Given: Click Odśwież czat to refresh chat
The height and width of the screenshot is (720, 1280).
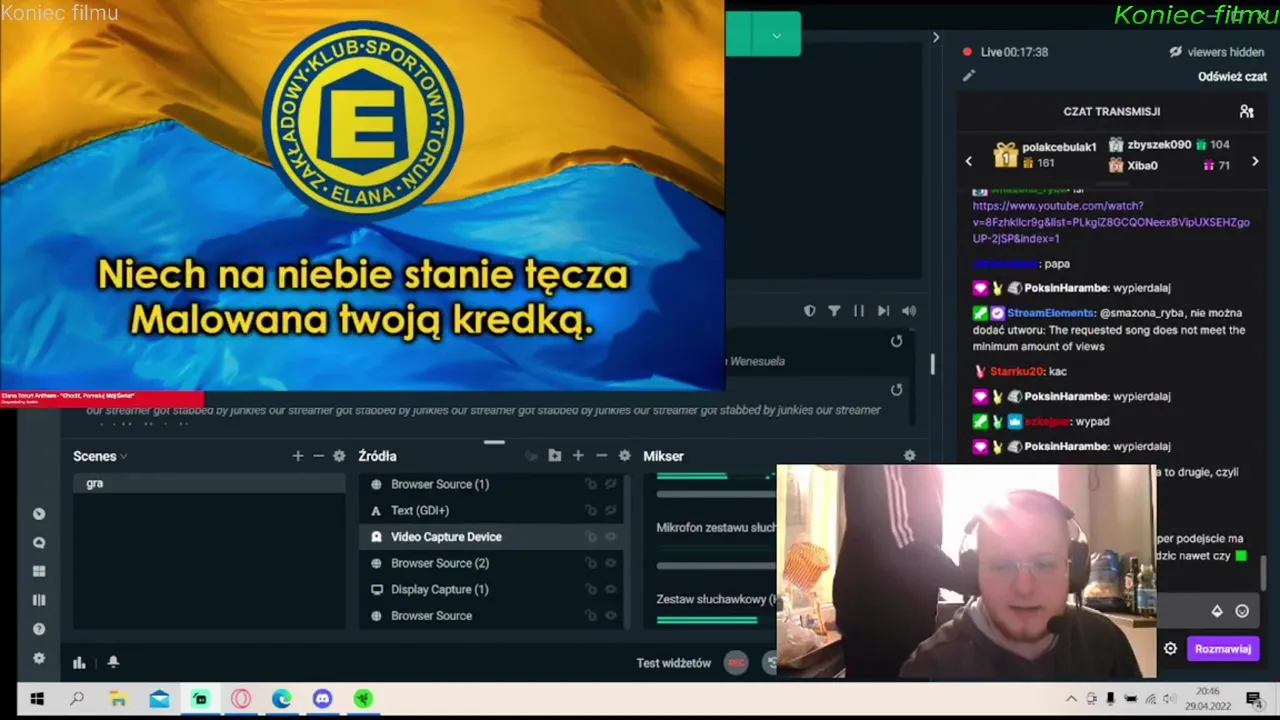Looking at the screenshot, I should 1232,76.
